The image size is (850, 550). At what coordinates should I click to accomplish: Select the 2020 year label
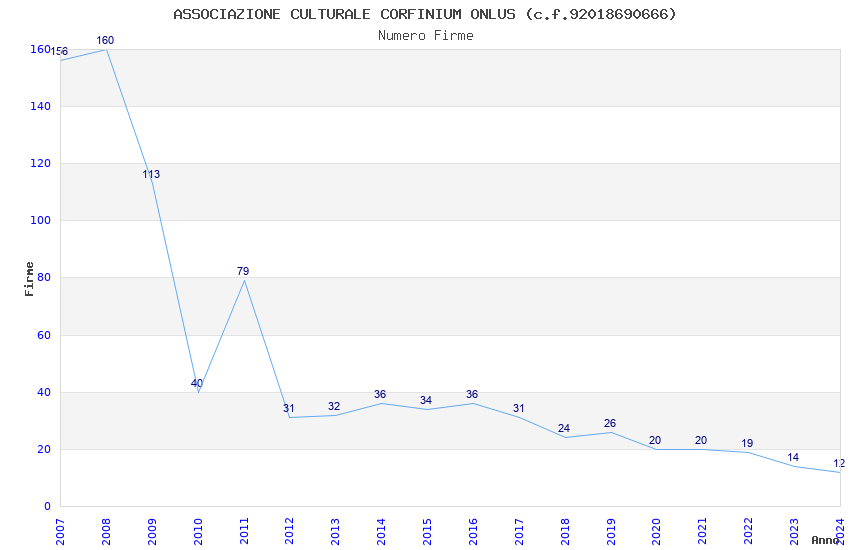(x=656, y=532)
